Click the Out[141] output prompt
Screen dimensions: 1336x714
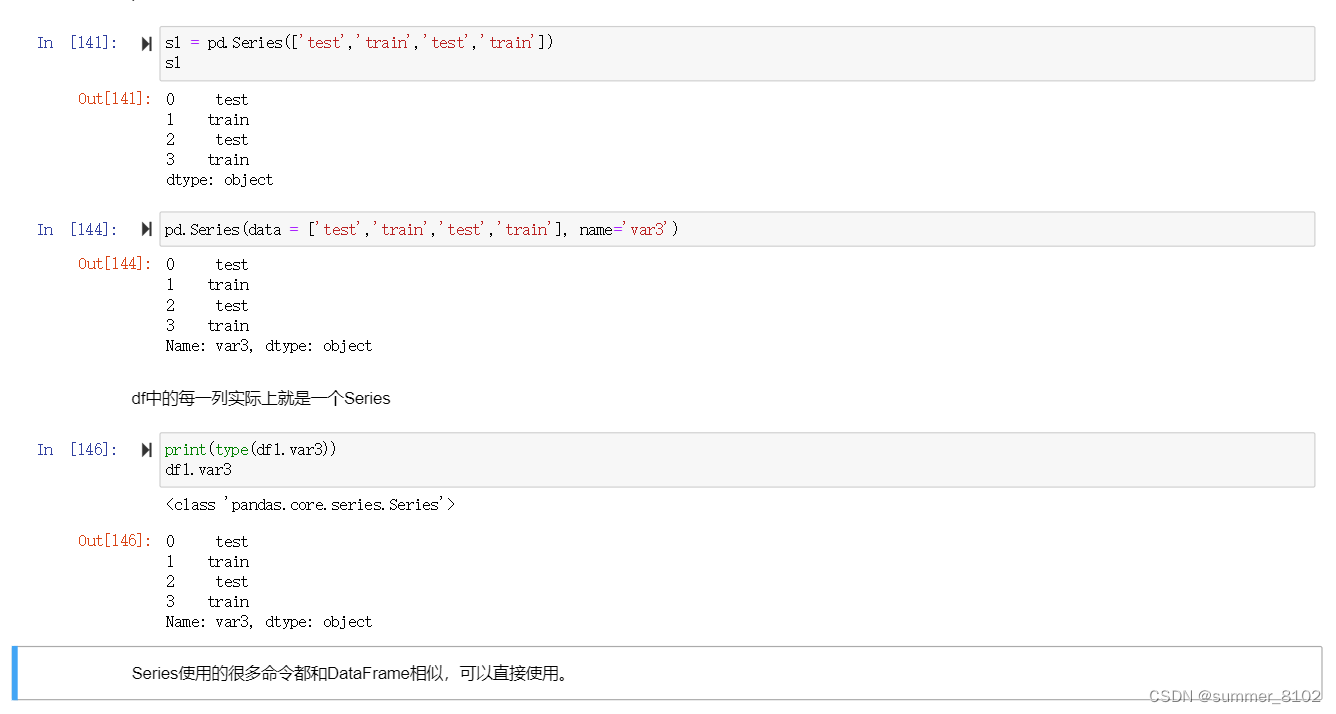click(115, 99)
